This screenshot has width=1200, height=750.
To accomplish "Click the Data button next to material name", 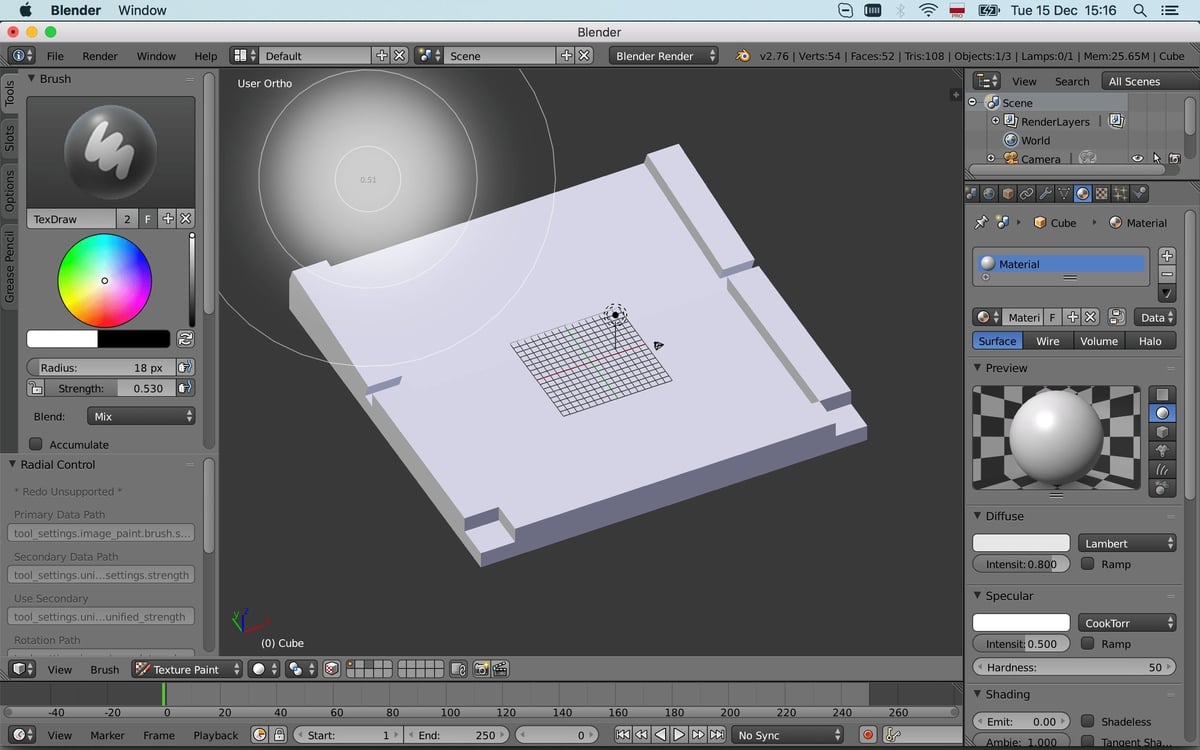I will pos(1154,317).
